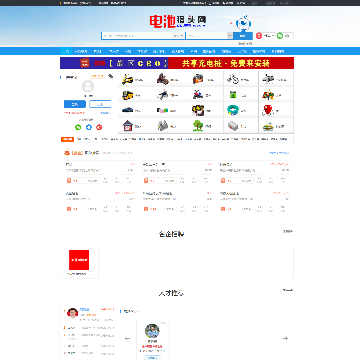Open the yellow scooter category icon

click(127, 79)
